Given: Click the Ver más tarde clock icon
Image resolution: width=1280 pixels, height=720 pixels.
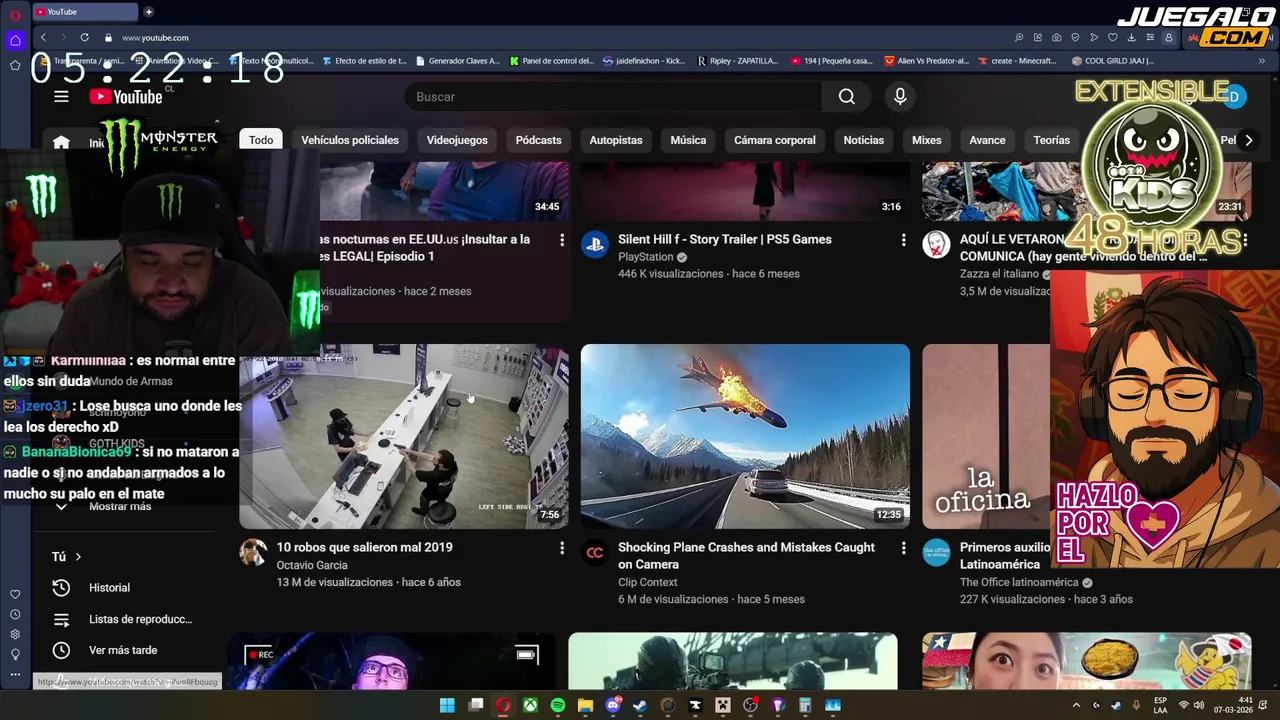Looking at the screenshot, I should [x=61, y=650].
